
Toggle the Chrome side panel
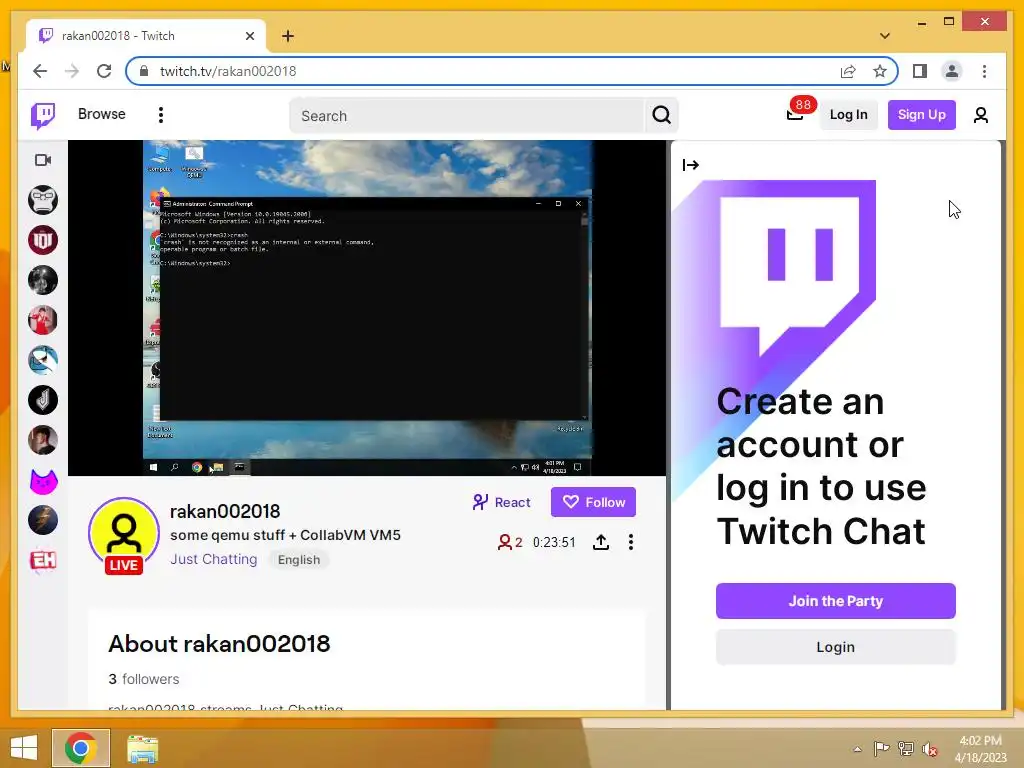coord(920,71)
